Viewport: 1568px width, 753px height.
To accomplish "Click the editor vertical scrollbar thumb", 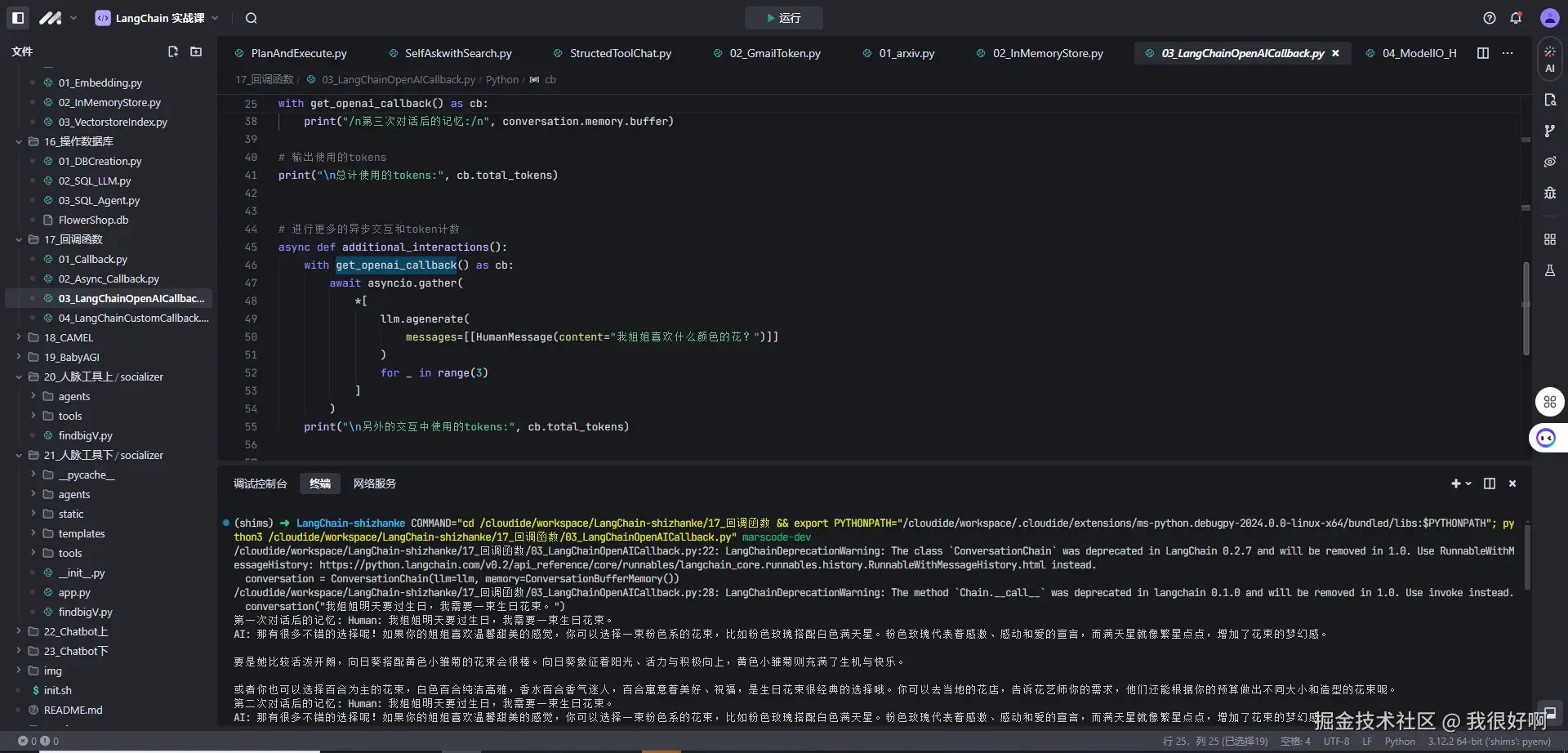I will tap(1525, 308).
